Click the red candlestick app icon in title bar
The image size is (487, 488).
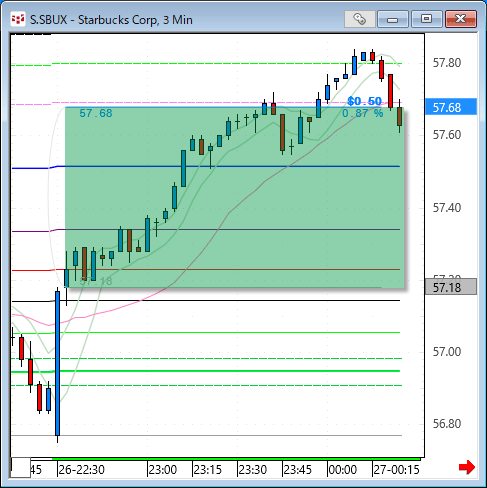[18, 19]
